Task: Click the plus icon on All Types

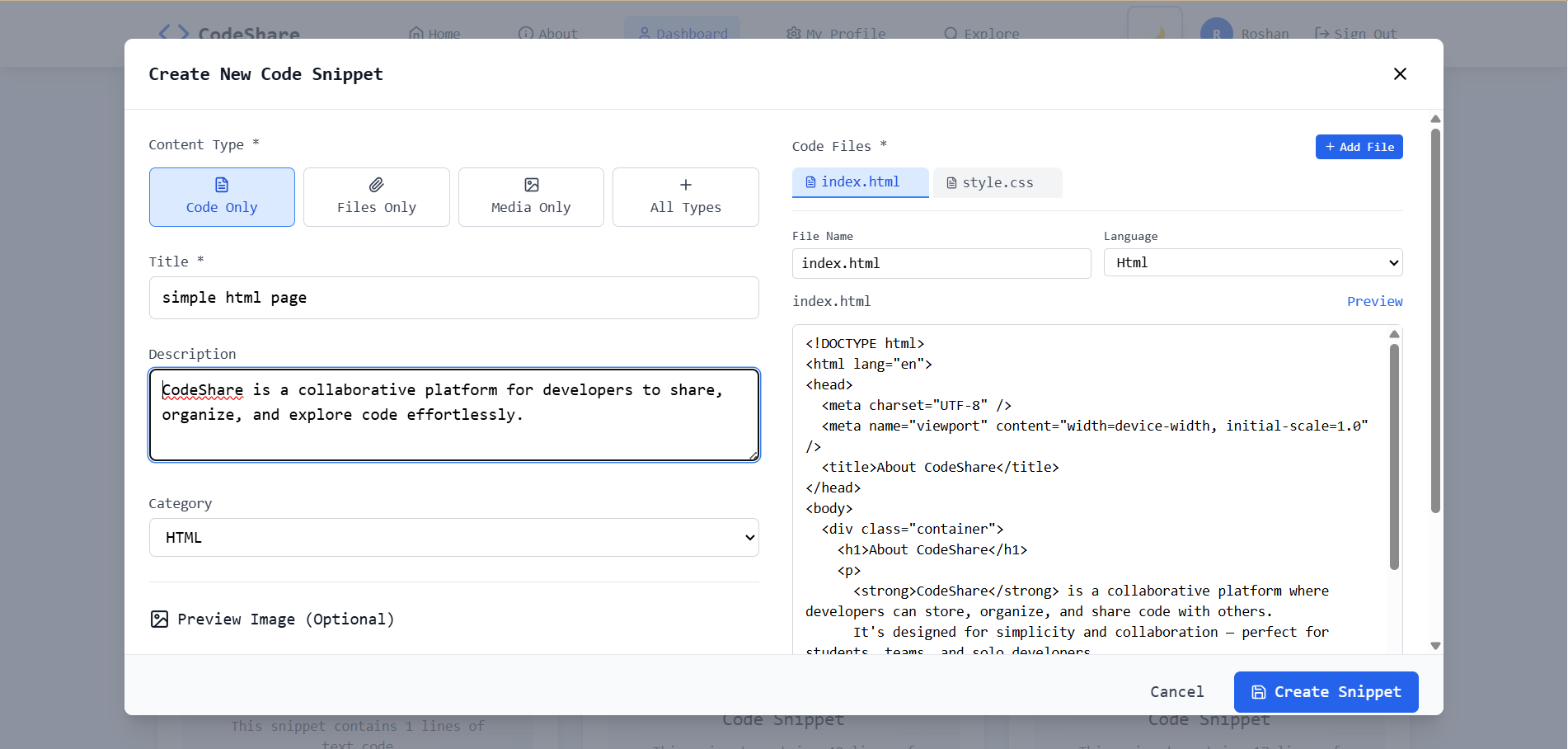Action: (686, 185)
